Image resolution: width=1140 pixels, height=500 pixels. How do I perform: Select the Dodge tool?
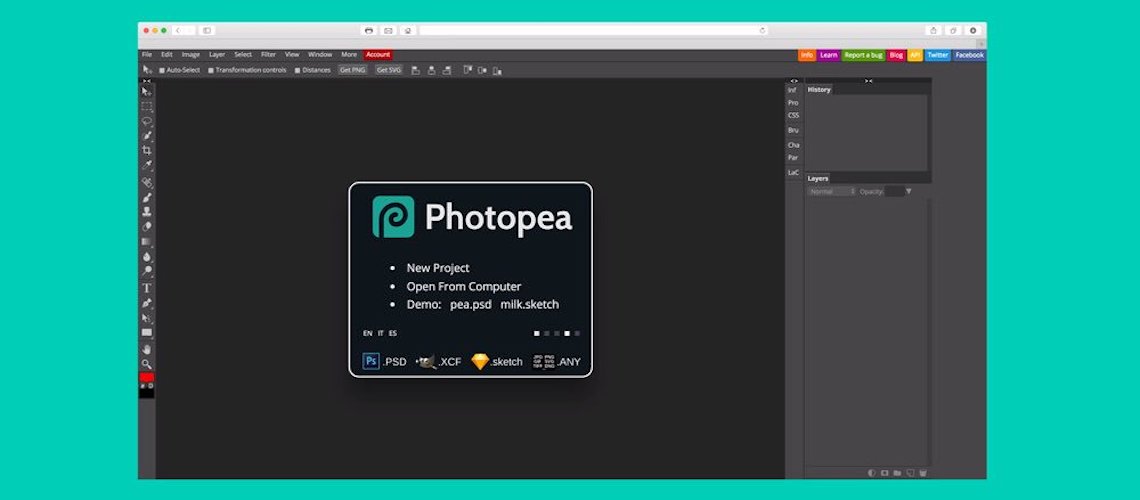click(147, 271)
